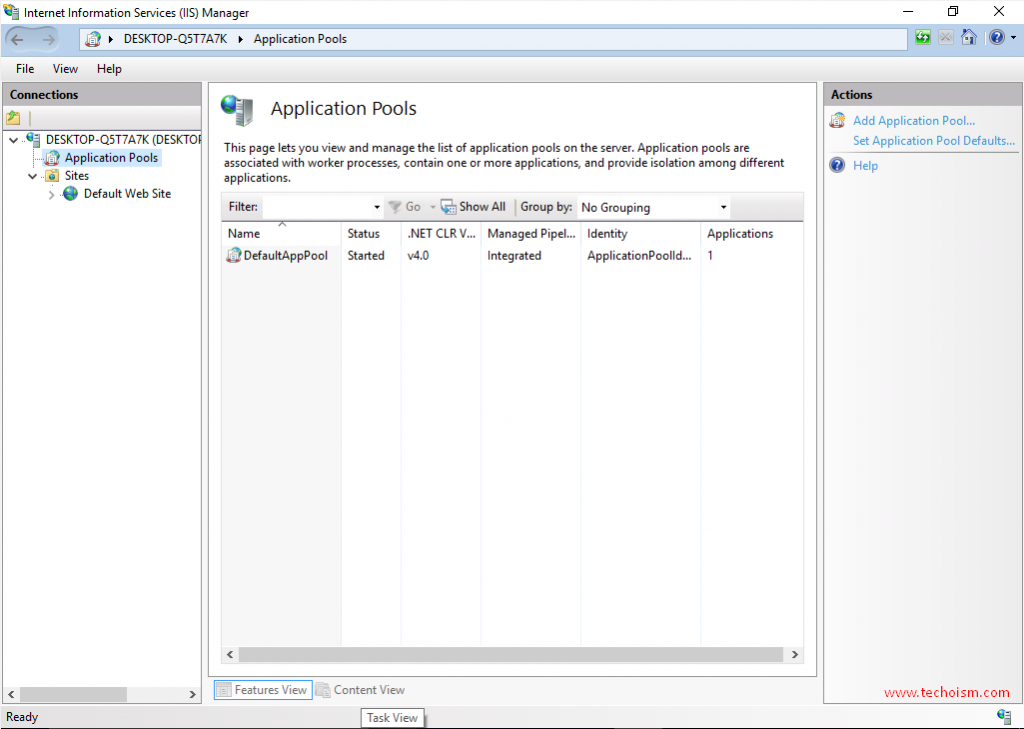Click the Connections pane horizontal scrollbar thumb
Image resolution: width=1024 pixels, height=729 pixels.
(x=73, y=694)
